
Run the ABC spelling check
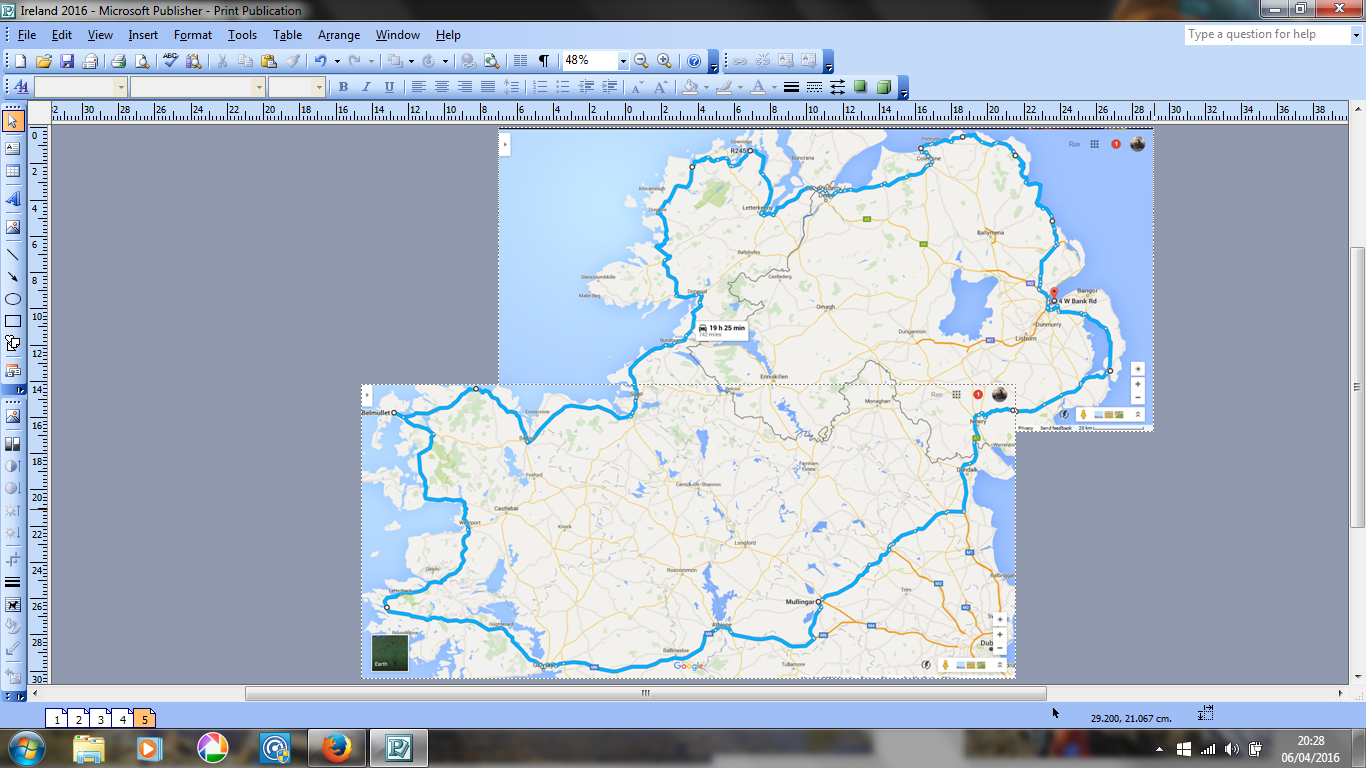tap(170, 61)
